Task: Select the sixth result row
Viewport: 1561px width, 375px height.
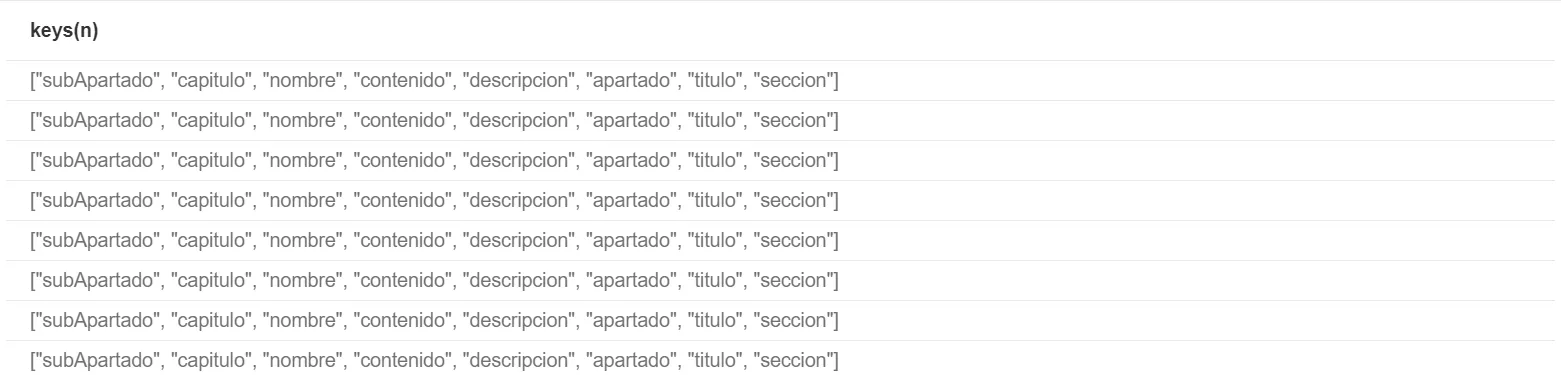Action: (x=780, y=281)
